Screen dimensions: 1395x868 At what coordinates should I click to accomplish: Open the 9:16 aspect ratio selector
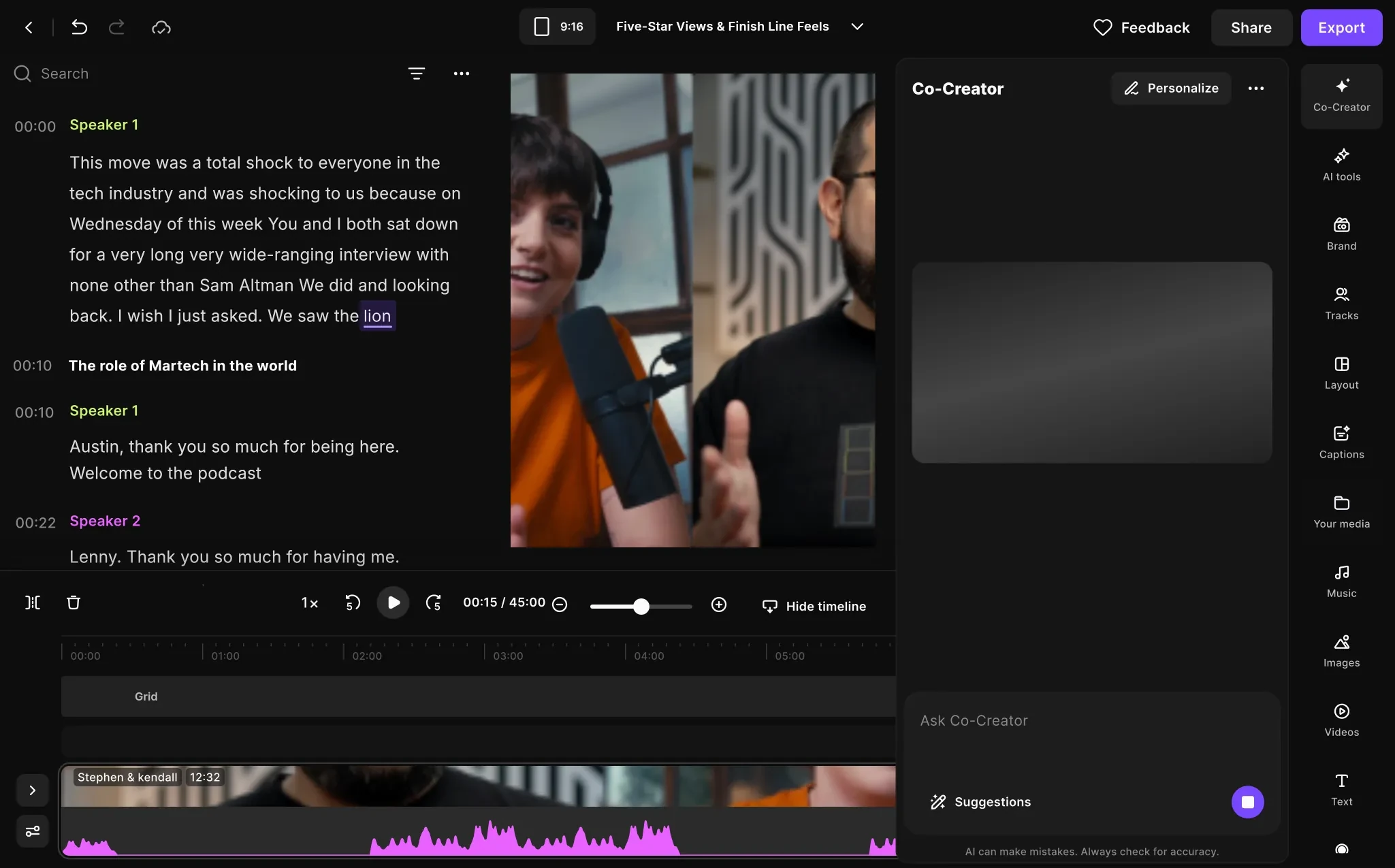tap(558, 27)
